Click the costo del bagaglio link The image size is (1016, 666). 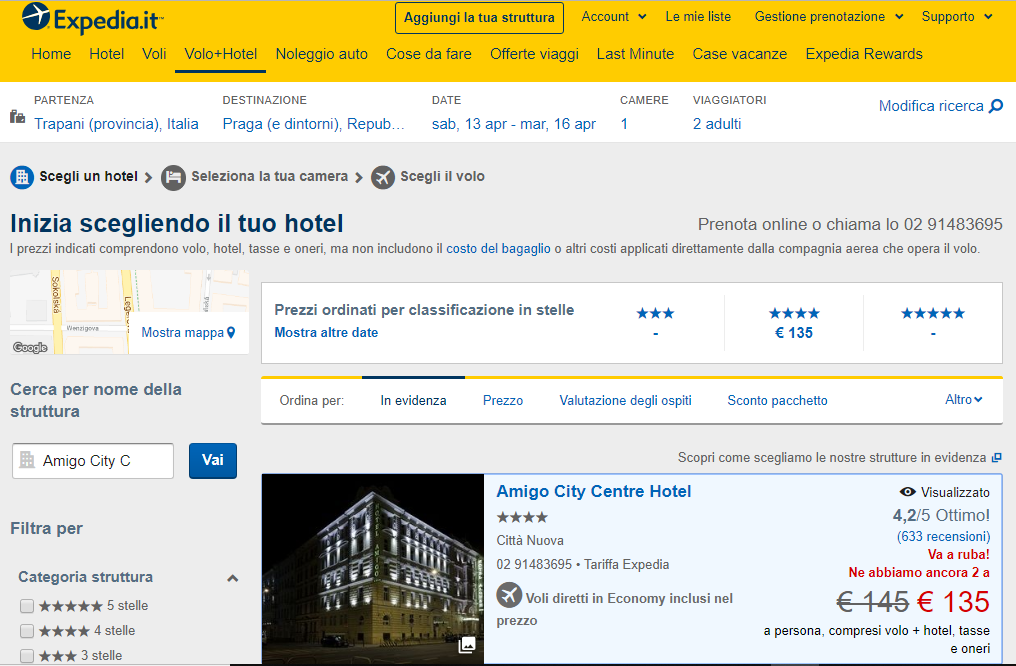[498, 248]
